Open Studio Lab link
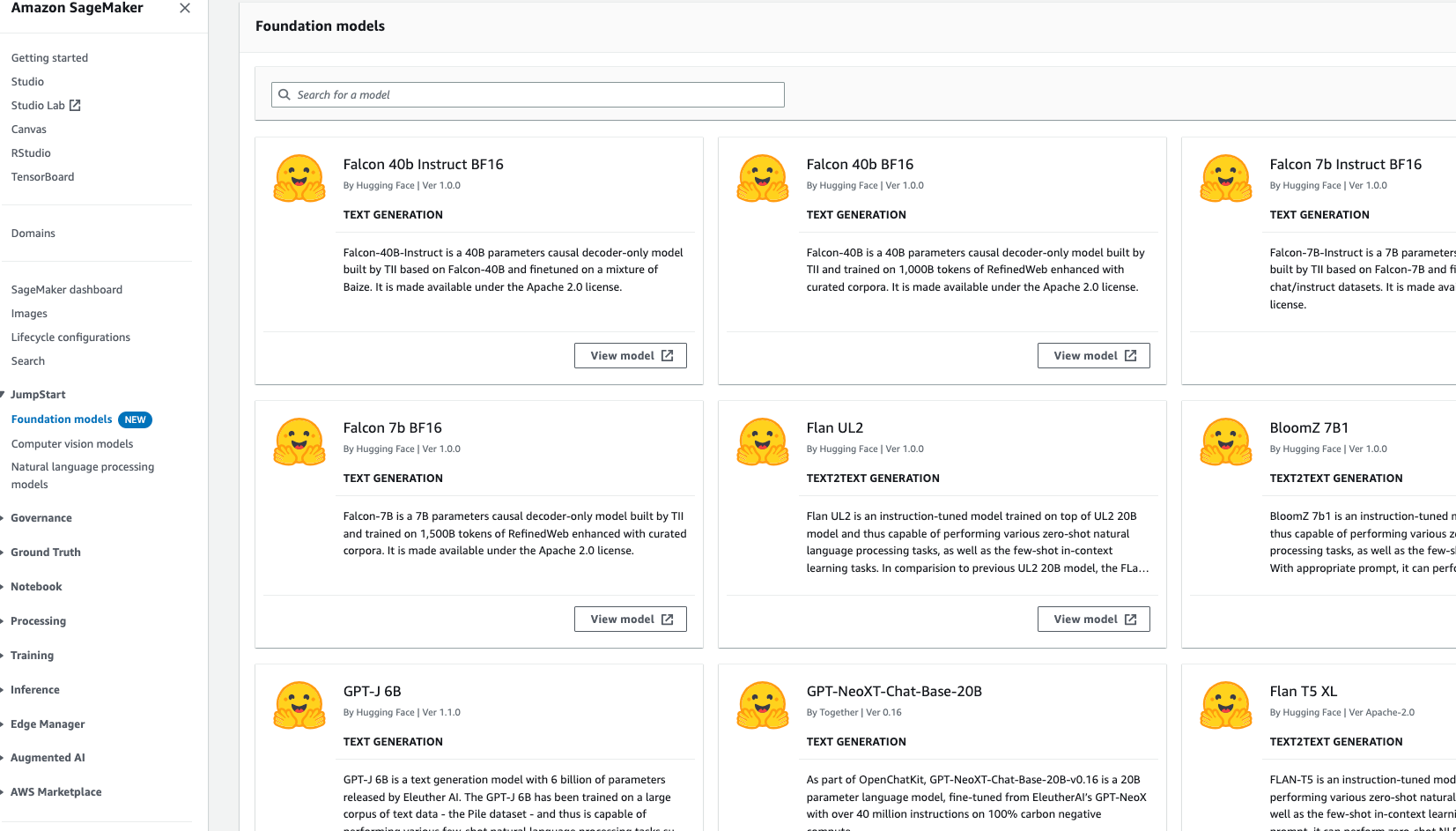This screenshot has width=1456, height=831. [38, 106]
